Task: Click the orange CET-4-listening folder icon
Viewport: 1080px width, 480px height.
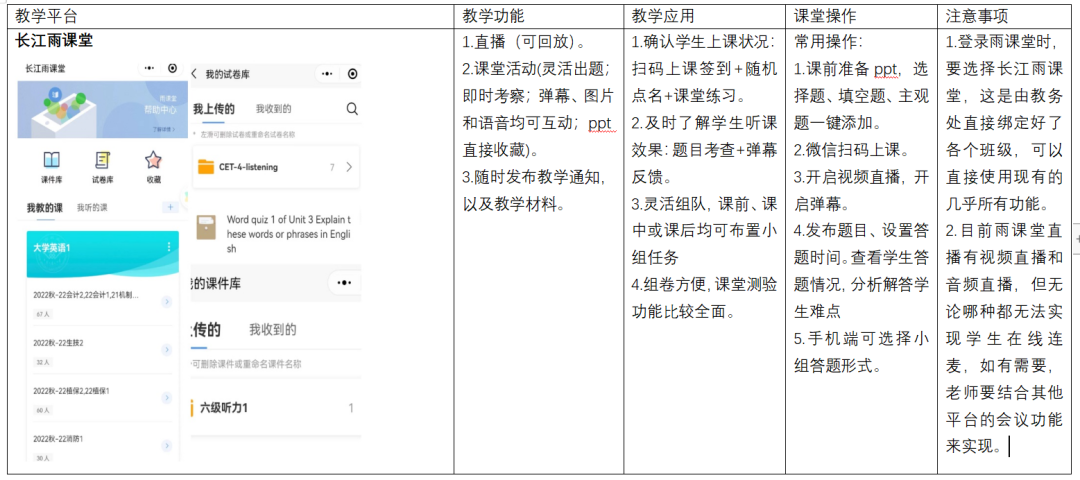Action: 205,167
